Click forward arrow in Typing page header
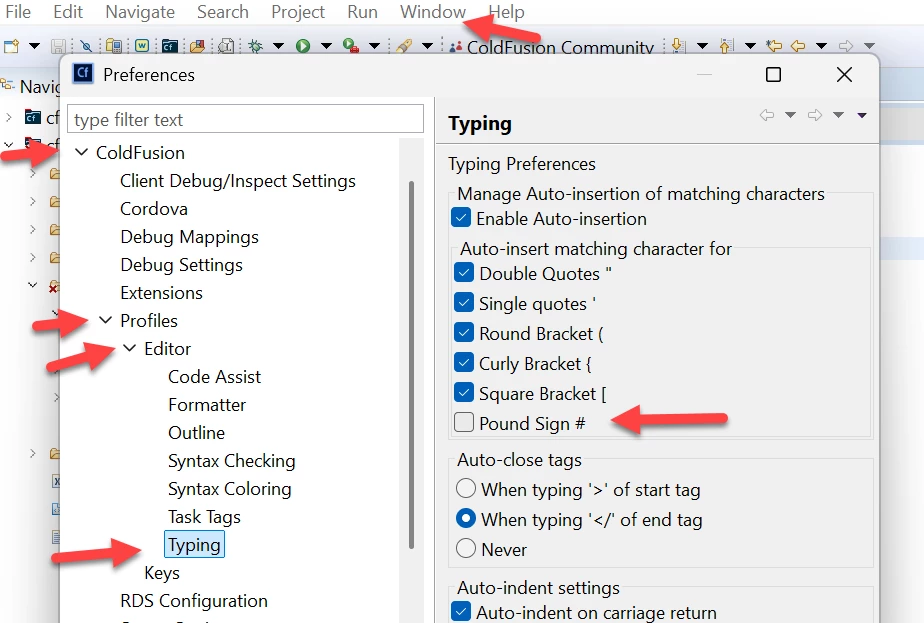This screenshot has width=924, height=623. (815, 115)
